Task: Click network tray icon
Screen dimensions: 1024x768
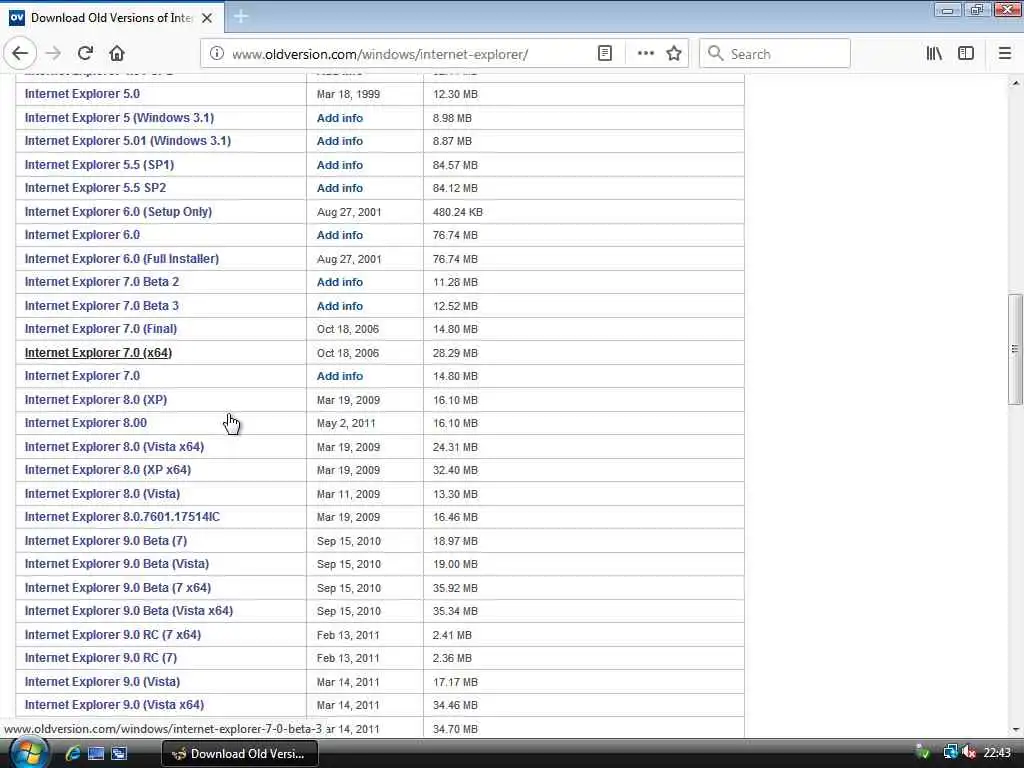Action: point(950,753)
